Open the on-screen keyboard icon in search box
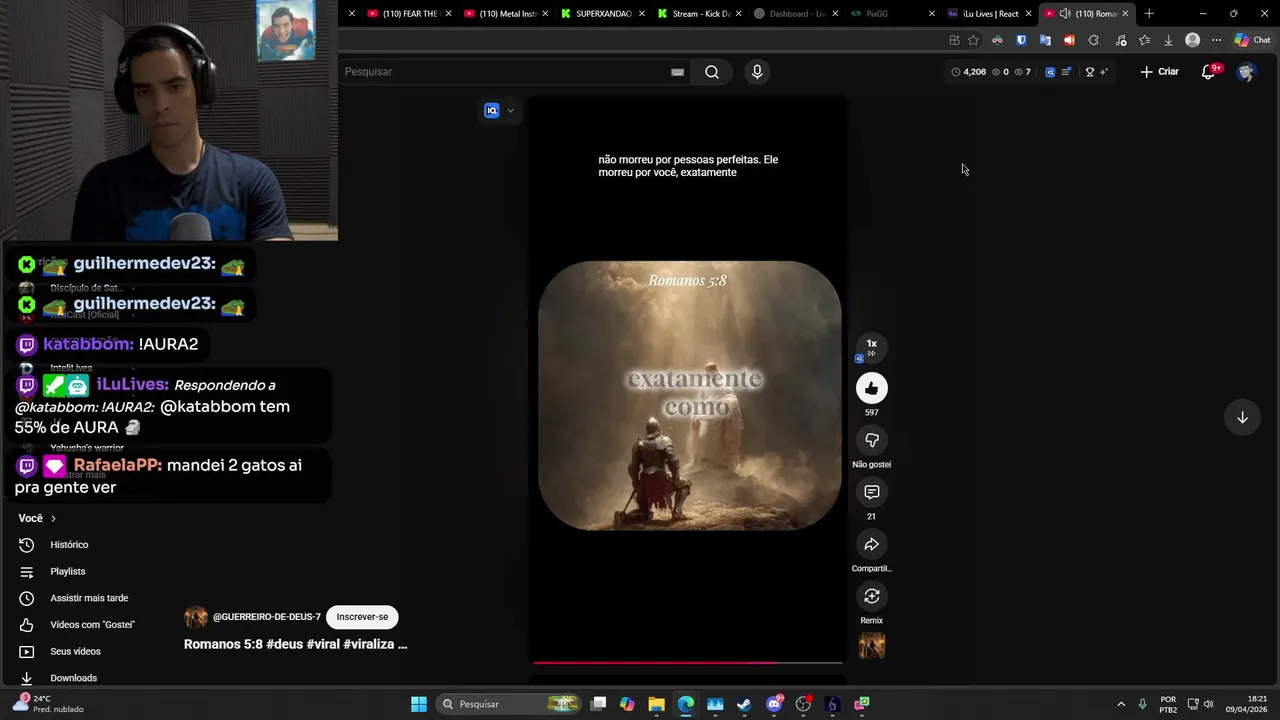The image size is (1280, 720). click(677, 72)
